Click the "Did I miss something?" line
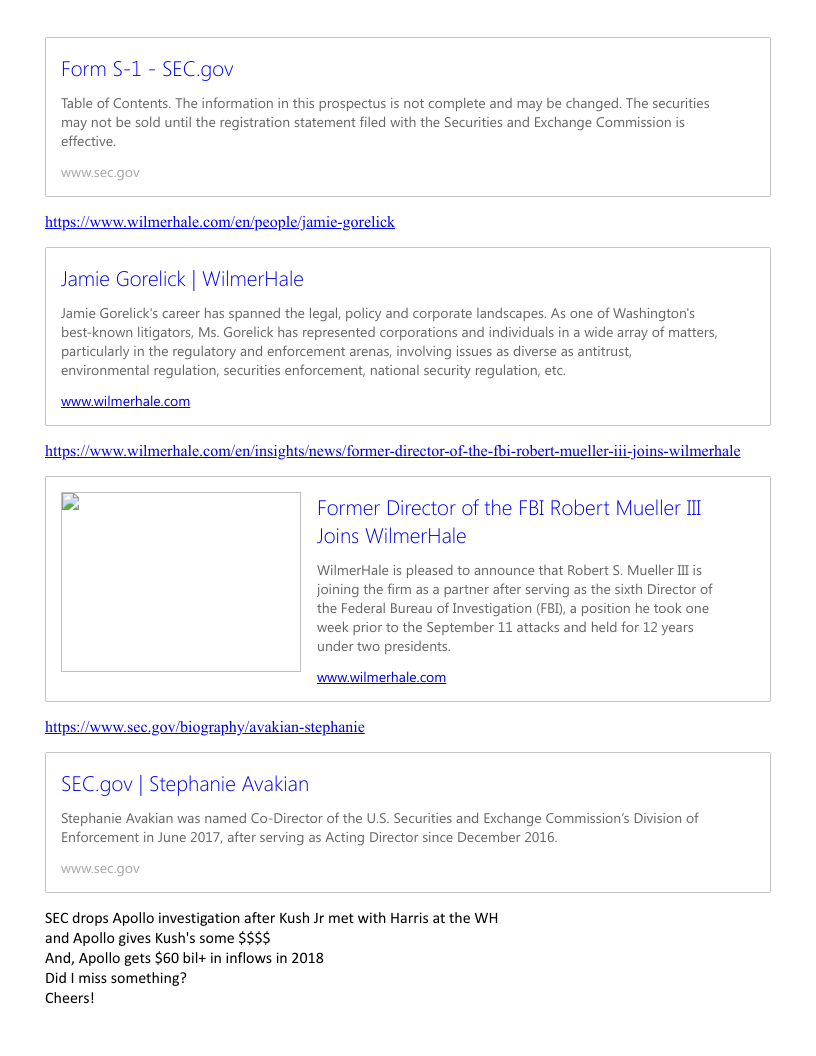Image resolution: width=816 pixels, height=1056 pixels. [x=115, y=978]
